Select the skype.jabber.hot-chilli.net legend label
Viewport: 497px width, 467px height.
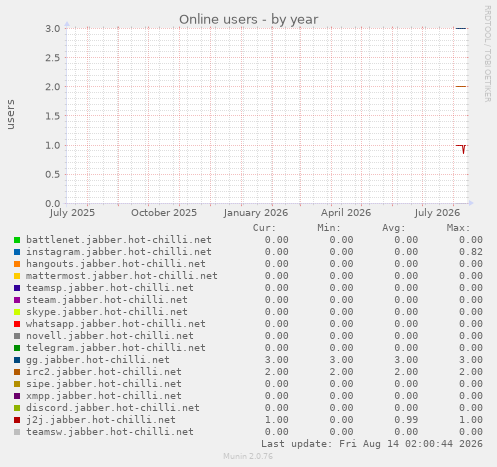(107, 312)
